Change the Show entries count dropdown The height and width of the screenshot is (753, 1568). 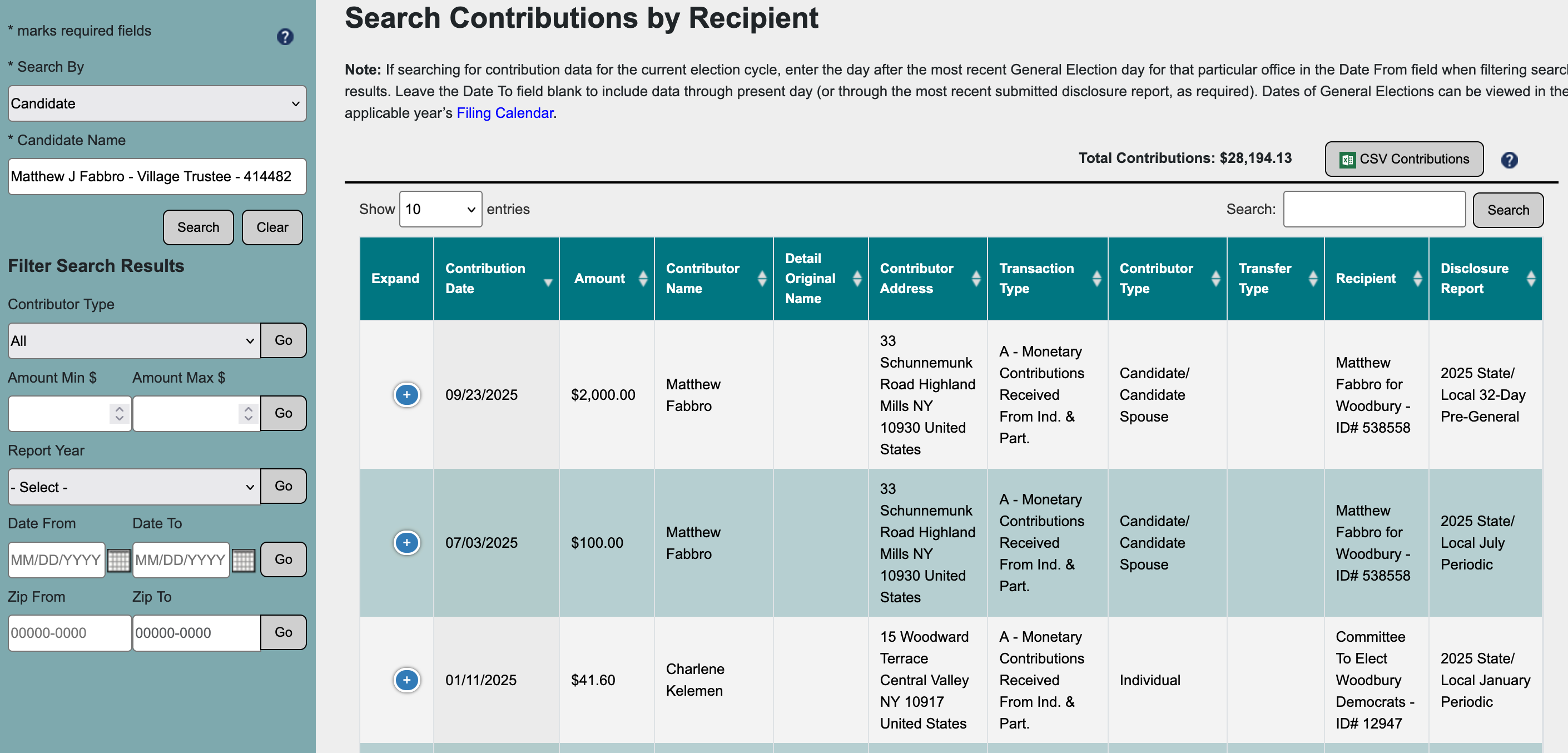pyautogui.click(x=440, y=210)
